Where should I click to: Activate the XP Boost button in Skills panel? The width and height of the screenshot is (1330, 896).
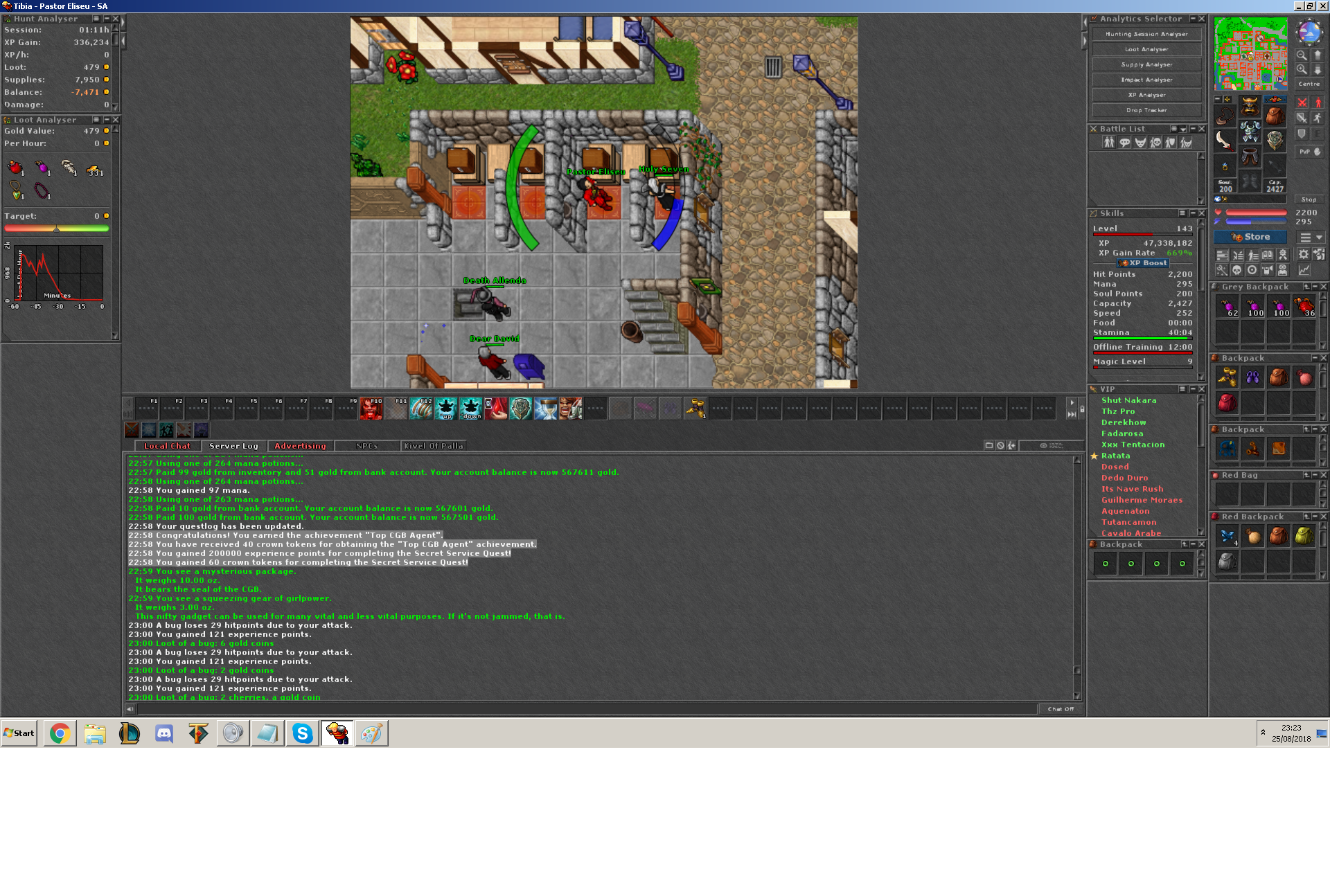1142,264
